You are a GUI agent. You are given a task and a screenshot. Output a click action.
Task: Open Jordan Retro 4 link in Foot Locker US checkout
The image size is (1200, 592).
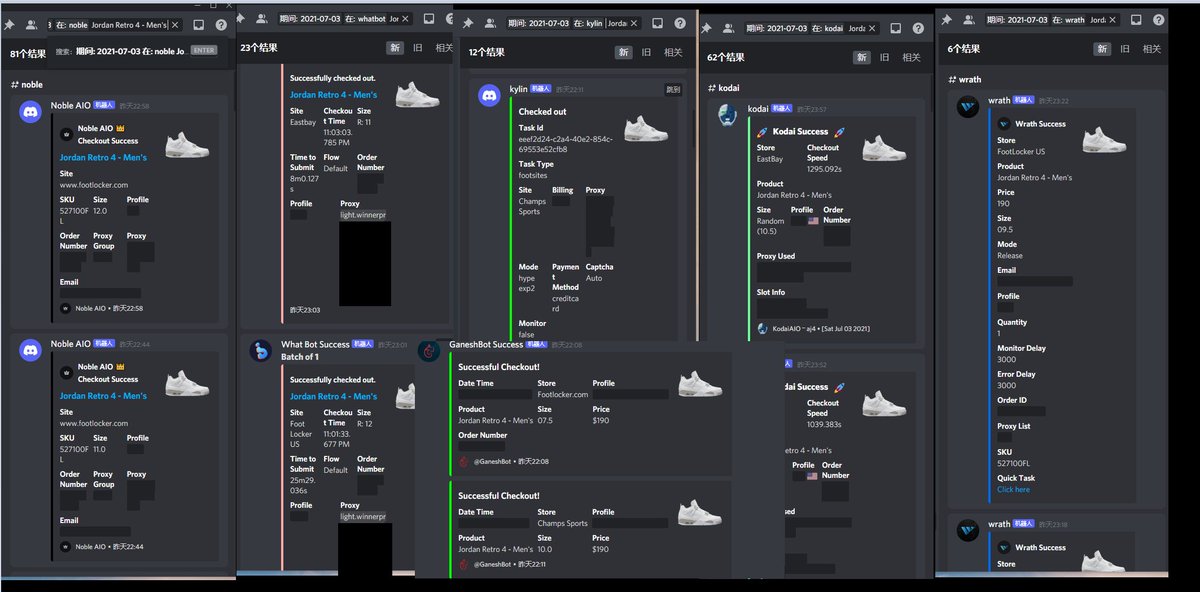point(333,396)
